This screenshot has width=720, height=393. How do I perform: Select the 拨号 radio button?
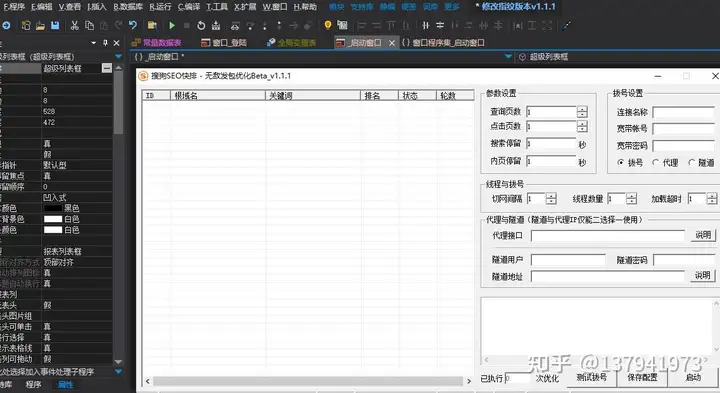point(621,163)
